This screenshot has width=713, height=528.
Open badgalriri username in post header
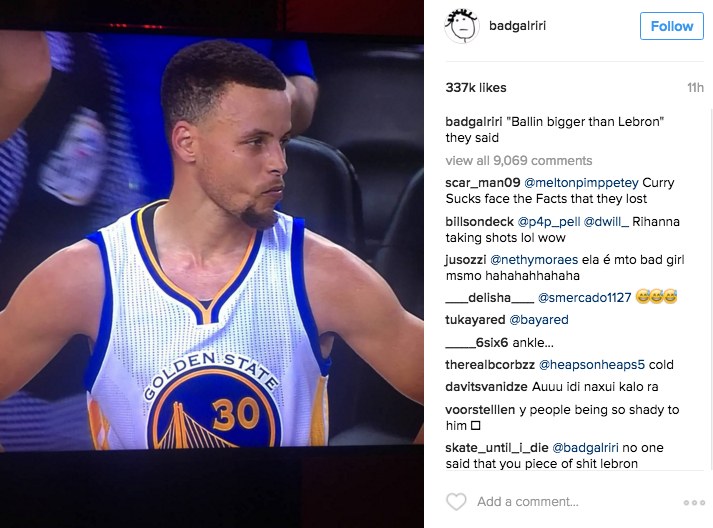click(517, 26)
